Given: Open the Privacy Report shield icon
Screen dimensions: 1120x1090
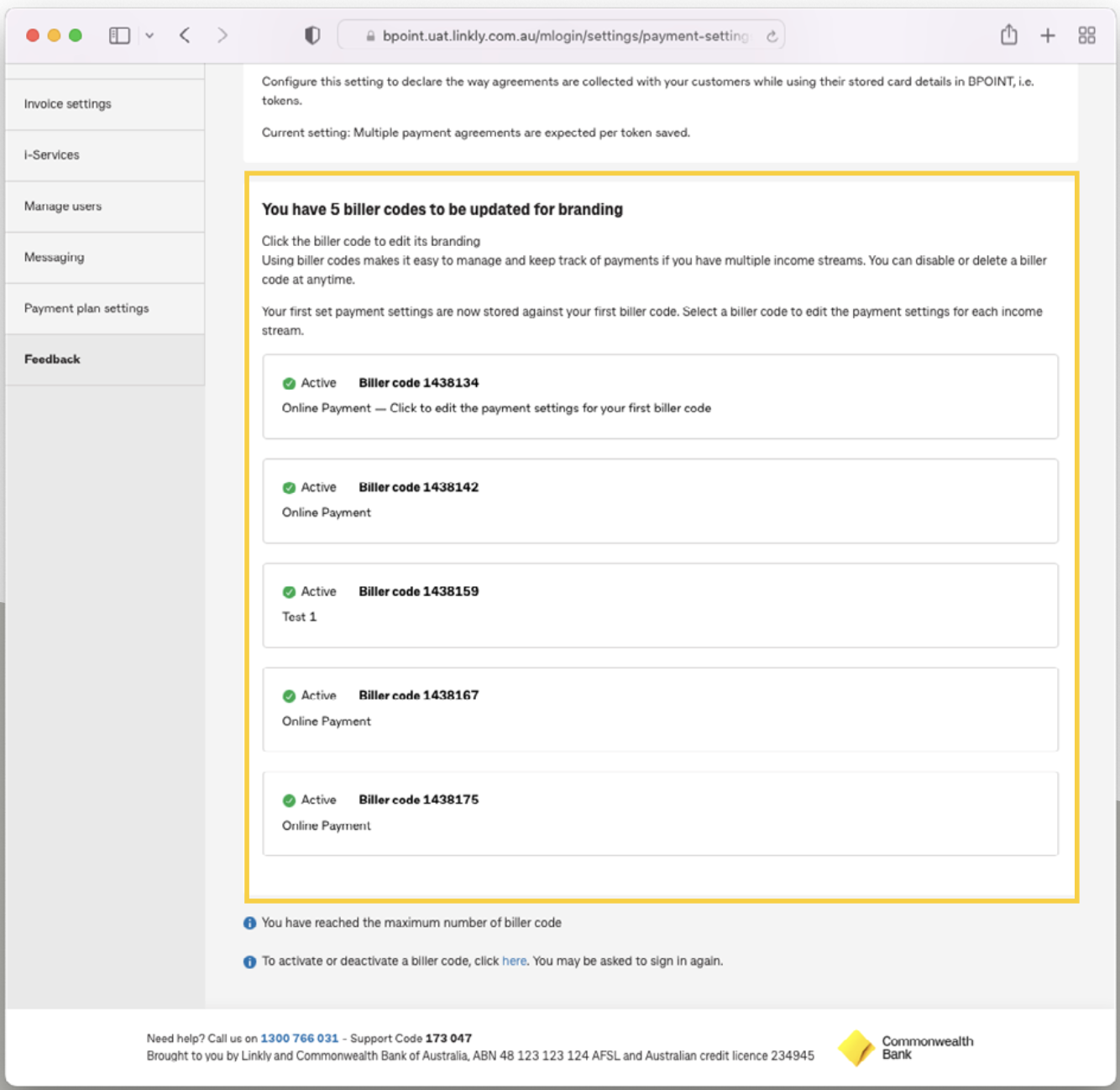Looking at the screenshot, I should tap(311, 34).
